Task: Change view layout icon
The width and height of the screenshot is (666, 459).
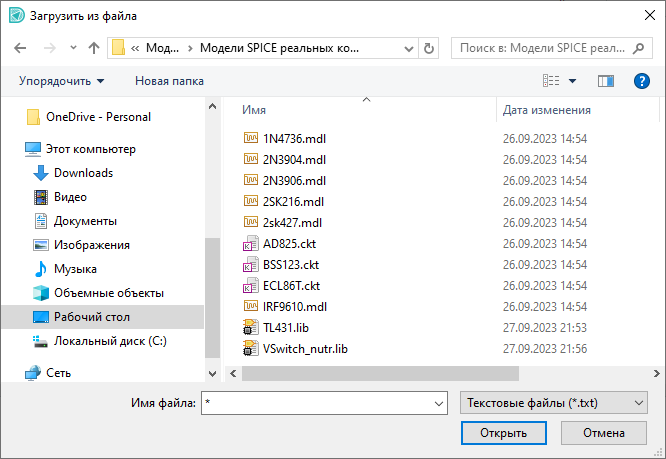Action: pyautogui.click(x=551, y=80)
